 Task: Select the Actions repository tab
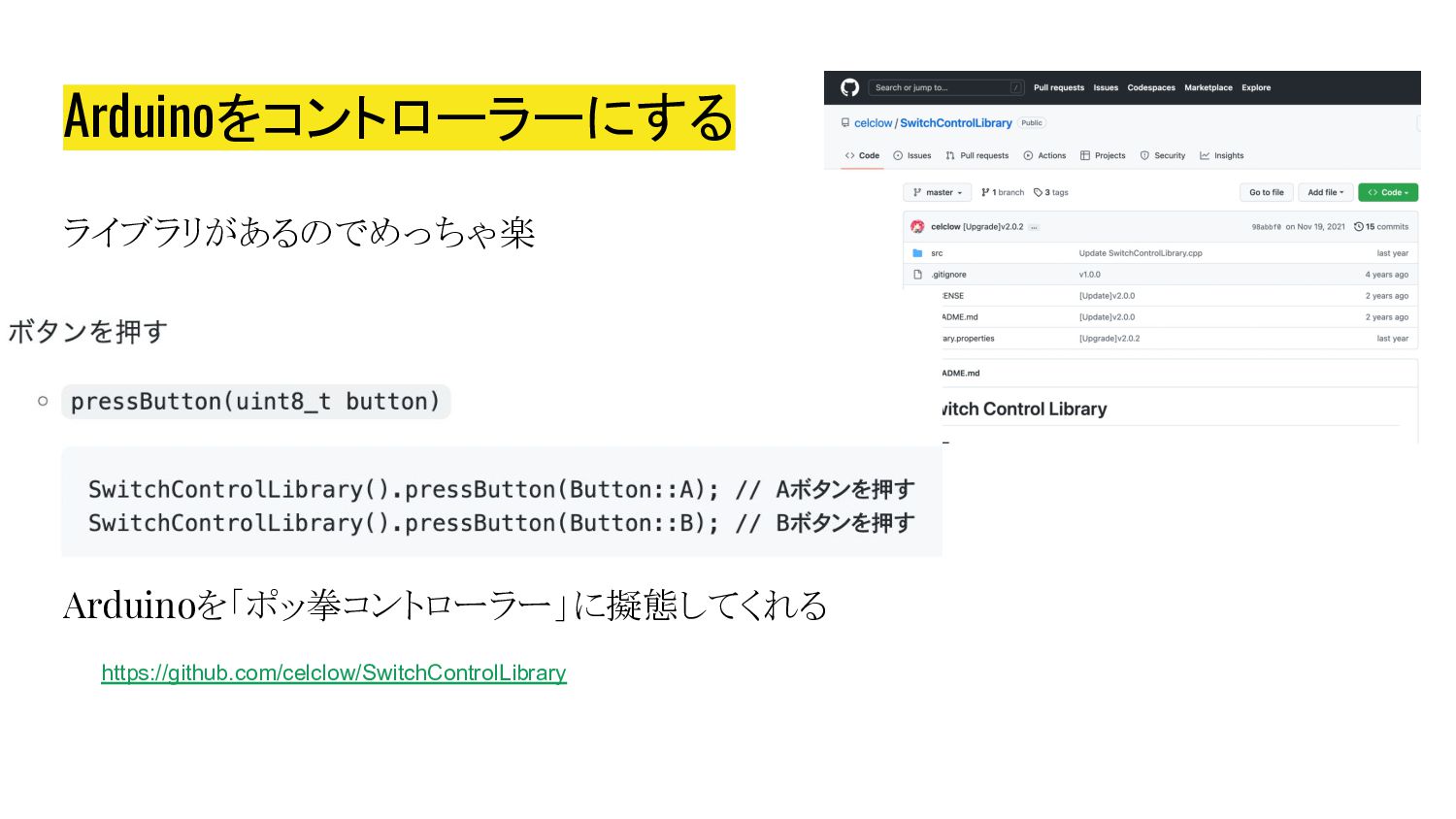[1044, 155]
